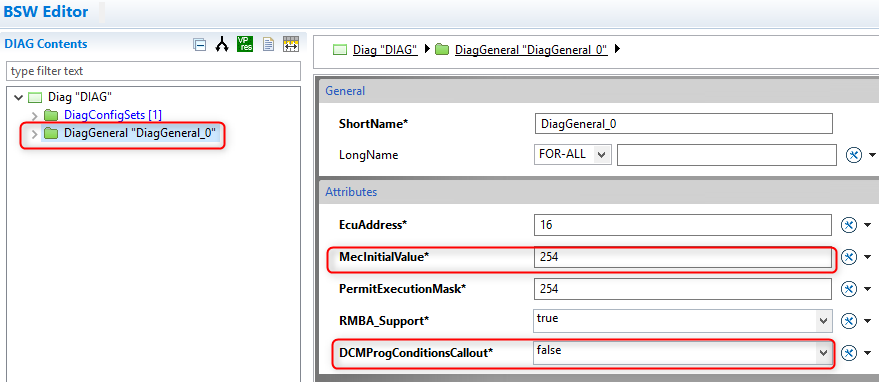The height and width of the screenshot is (382, 879).
Task: Follow the DiagGeneral "DiagGeneral_0" breadcrumb link
Action: (x=531, y=50)
